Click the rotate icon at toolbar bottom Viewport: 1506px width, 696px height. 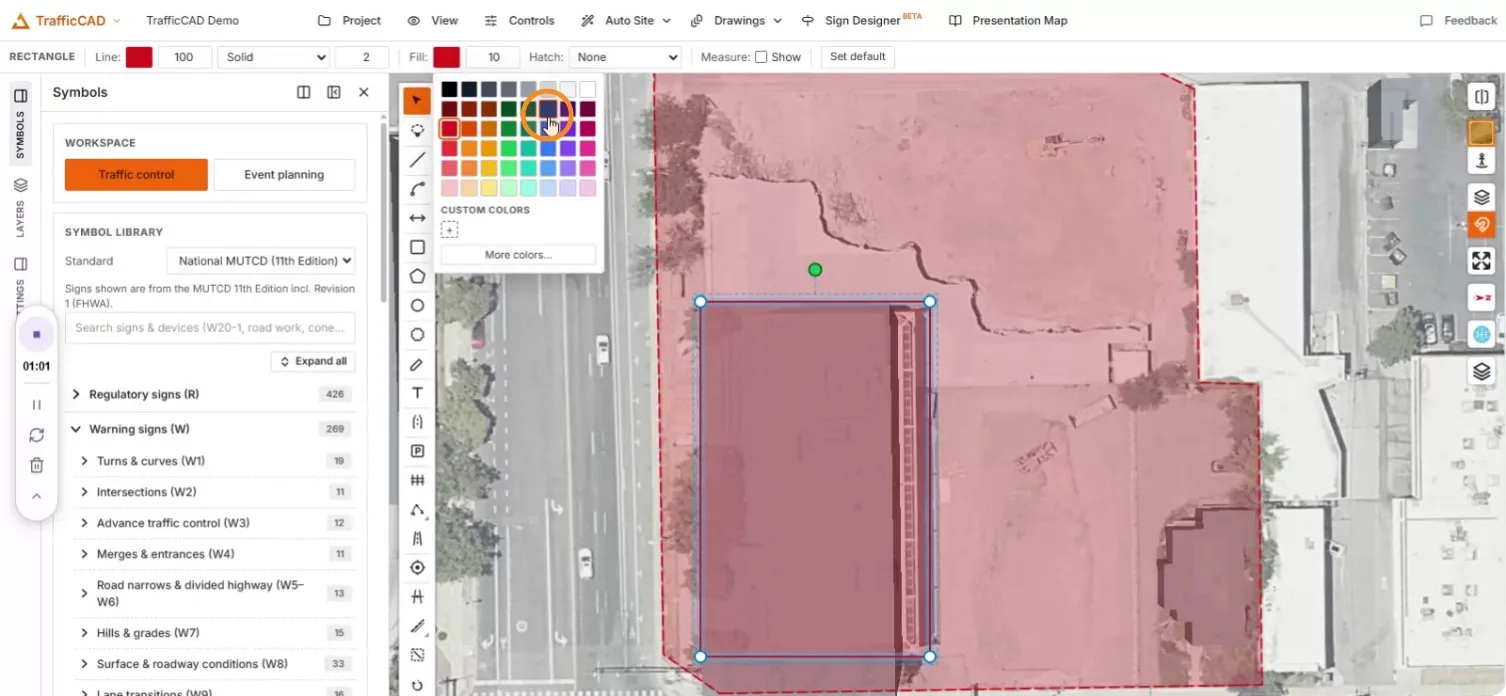[x=417, y=685]
